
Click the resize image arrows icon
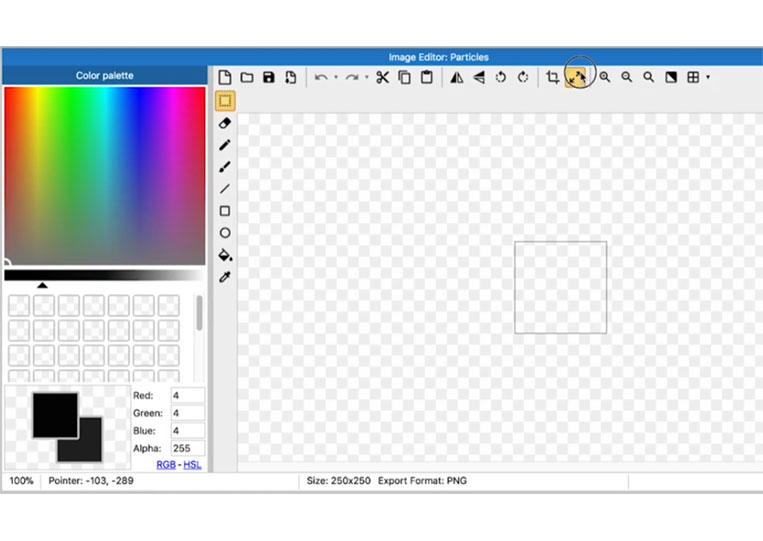(576, 77)
